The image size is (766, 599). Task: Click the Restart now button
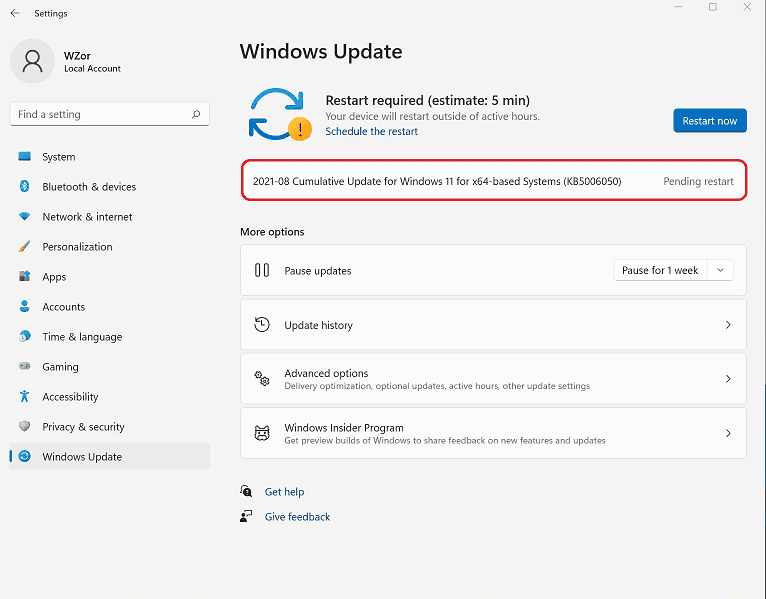point(710,120)
